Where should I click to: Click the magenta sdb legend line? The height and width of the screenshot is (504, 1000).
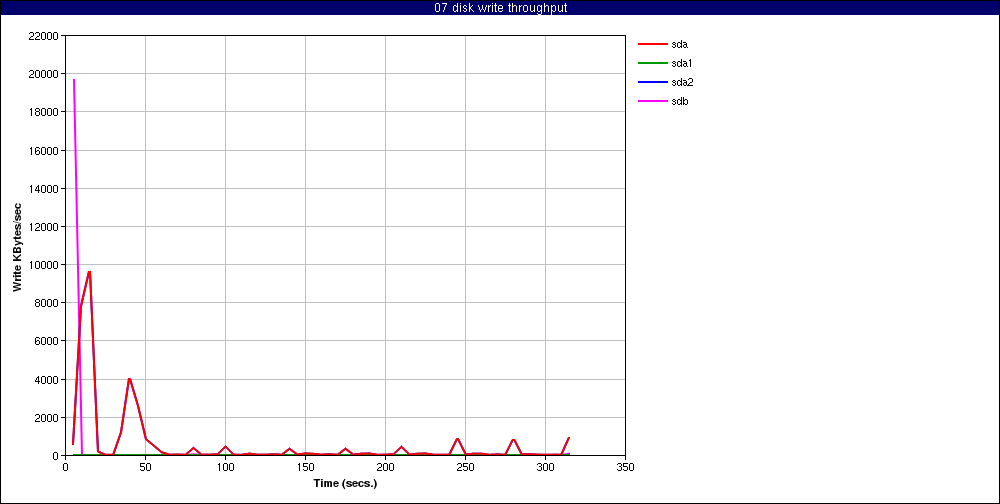[x=652, y=101]
